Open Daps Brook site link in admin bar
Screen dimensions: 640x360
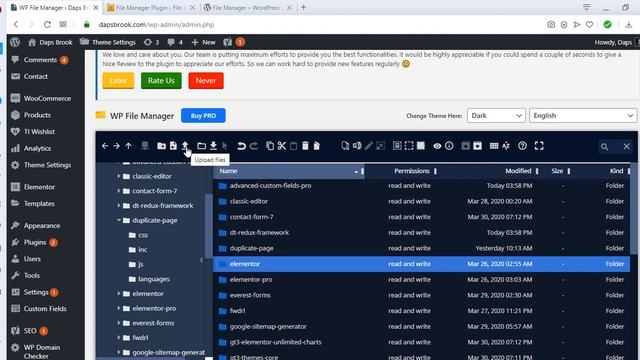click(50, 42)
